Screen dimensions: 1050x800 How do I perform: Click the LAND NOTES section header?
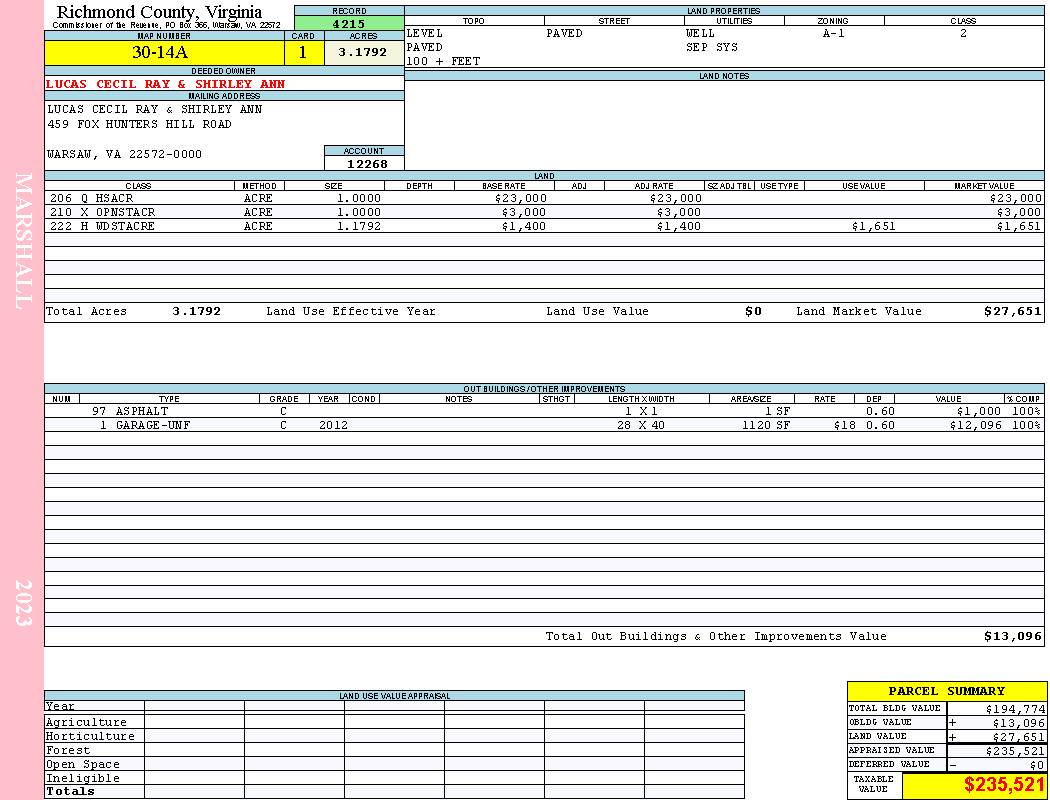[x=724, y=76]
